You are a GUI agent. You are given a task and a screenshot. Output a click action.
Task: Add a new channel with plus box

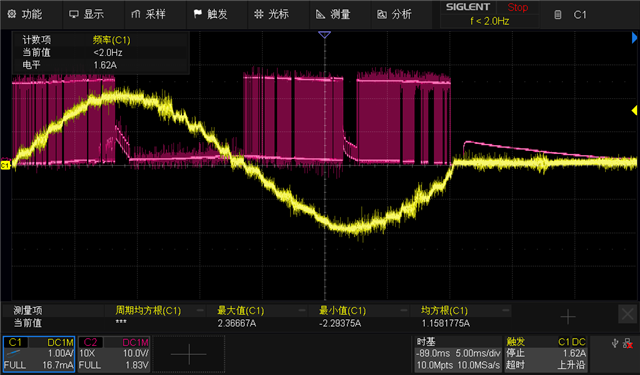pyautogui.click(x=189, y=354)
